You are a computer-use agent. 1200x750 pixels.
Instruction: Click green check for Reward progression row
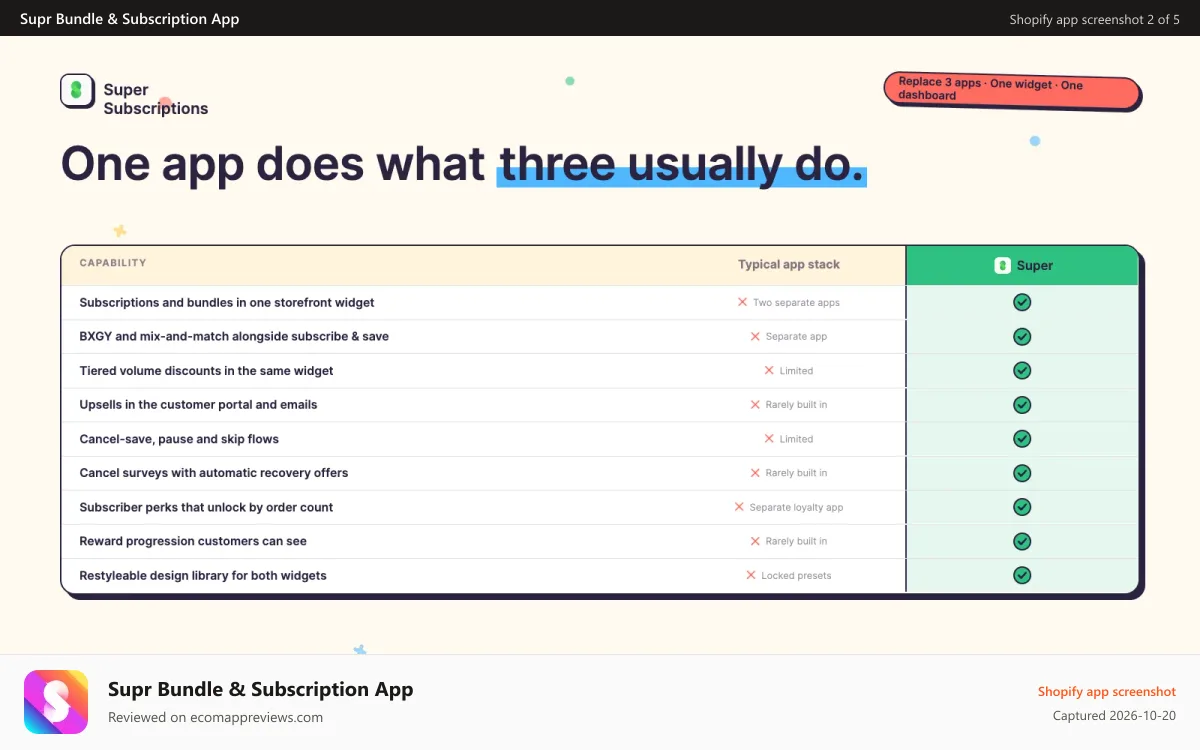tap(1022, 541)
